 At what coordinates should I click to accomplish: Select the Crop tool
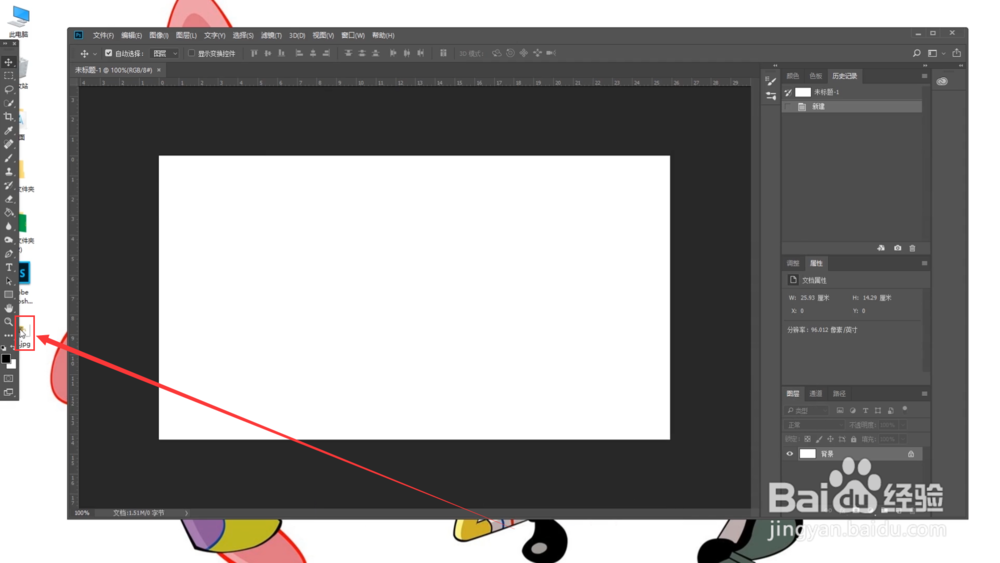[8, 117]
